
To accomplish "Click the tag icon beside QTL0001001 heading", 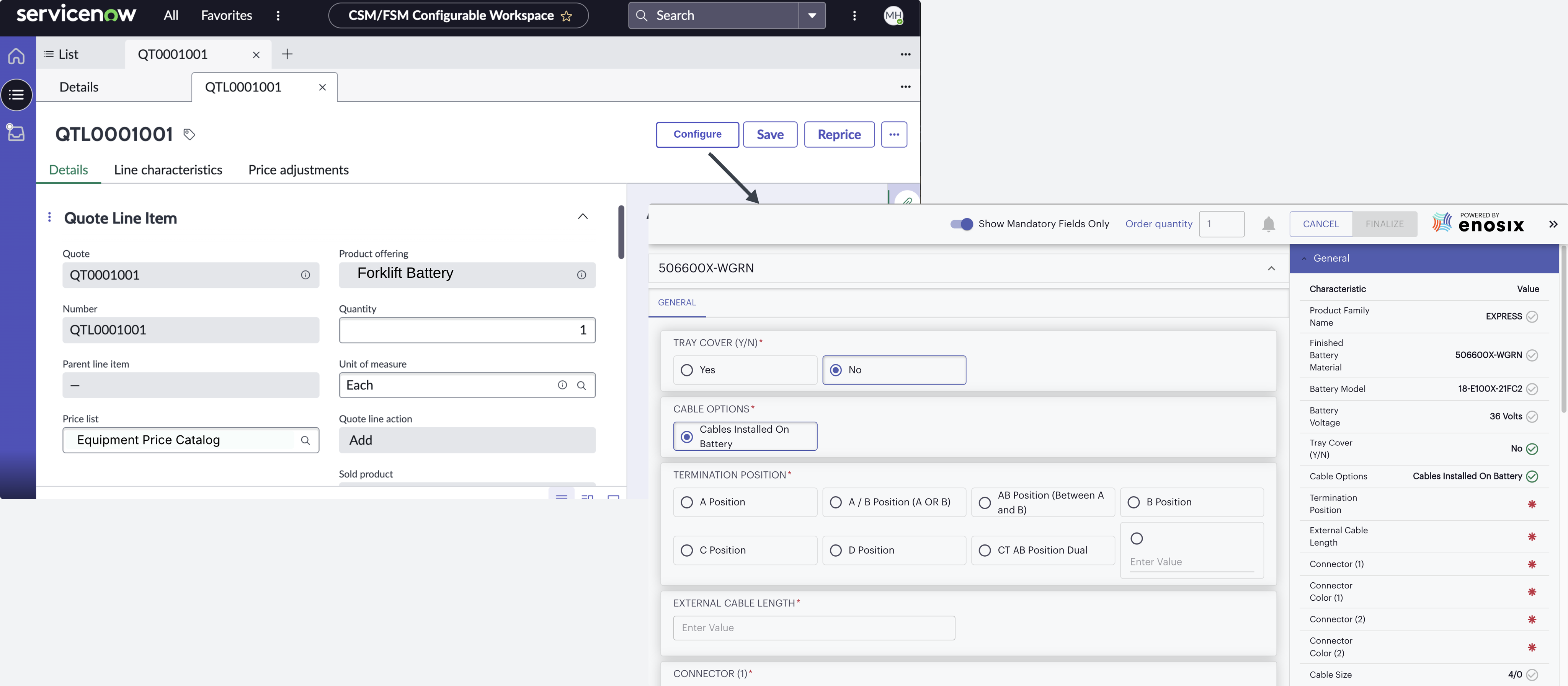I will pyautogui.click(x=189, y=134).
